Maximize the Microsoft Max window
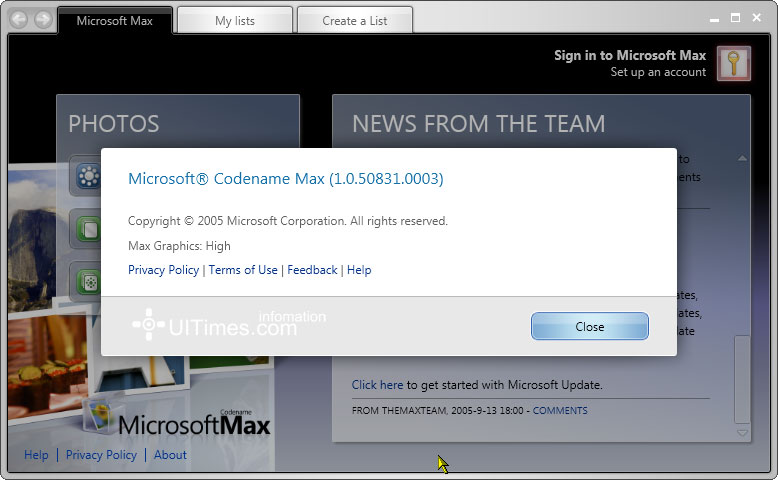 735,18
